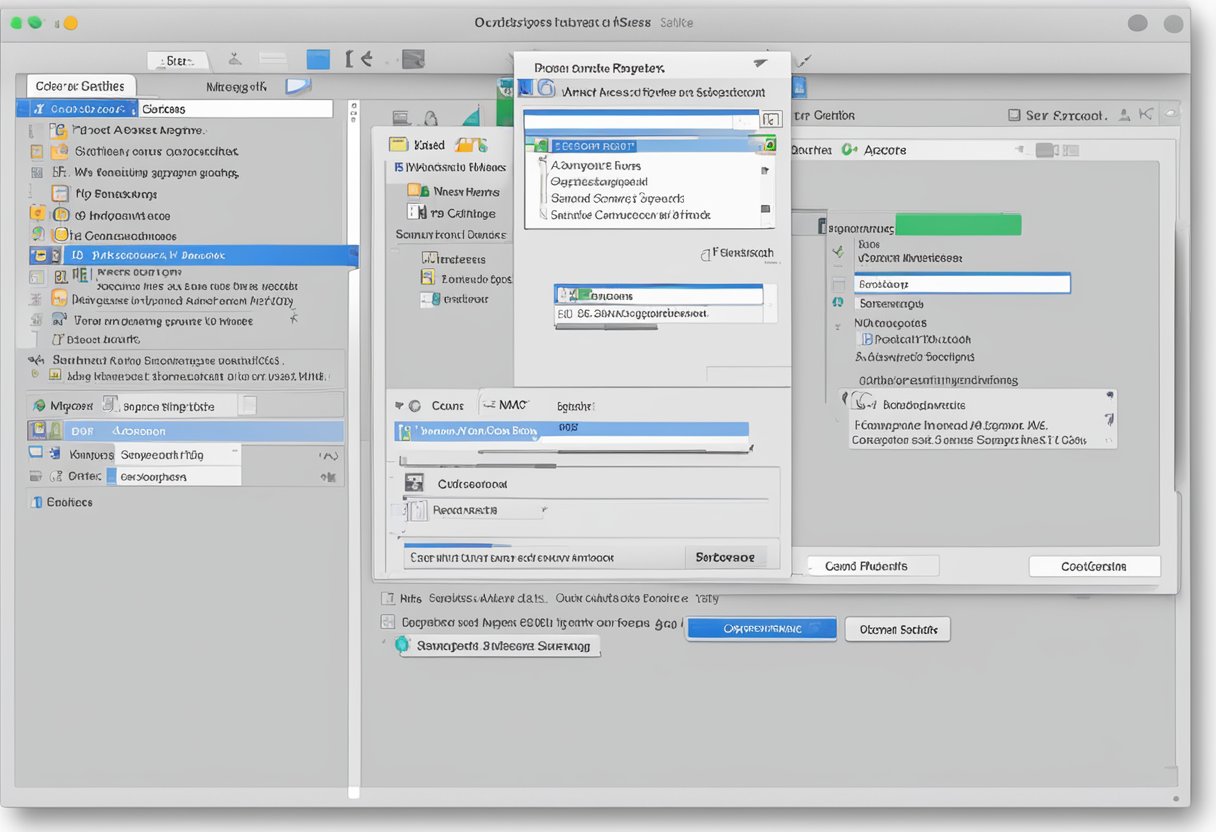Image resolution: width=1216 pixels, height=832 pixels.
Task: Click the green circle icon next to "Arcore"
Action: pyautogui.click(x=849, y=150)
